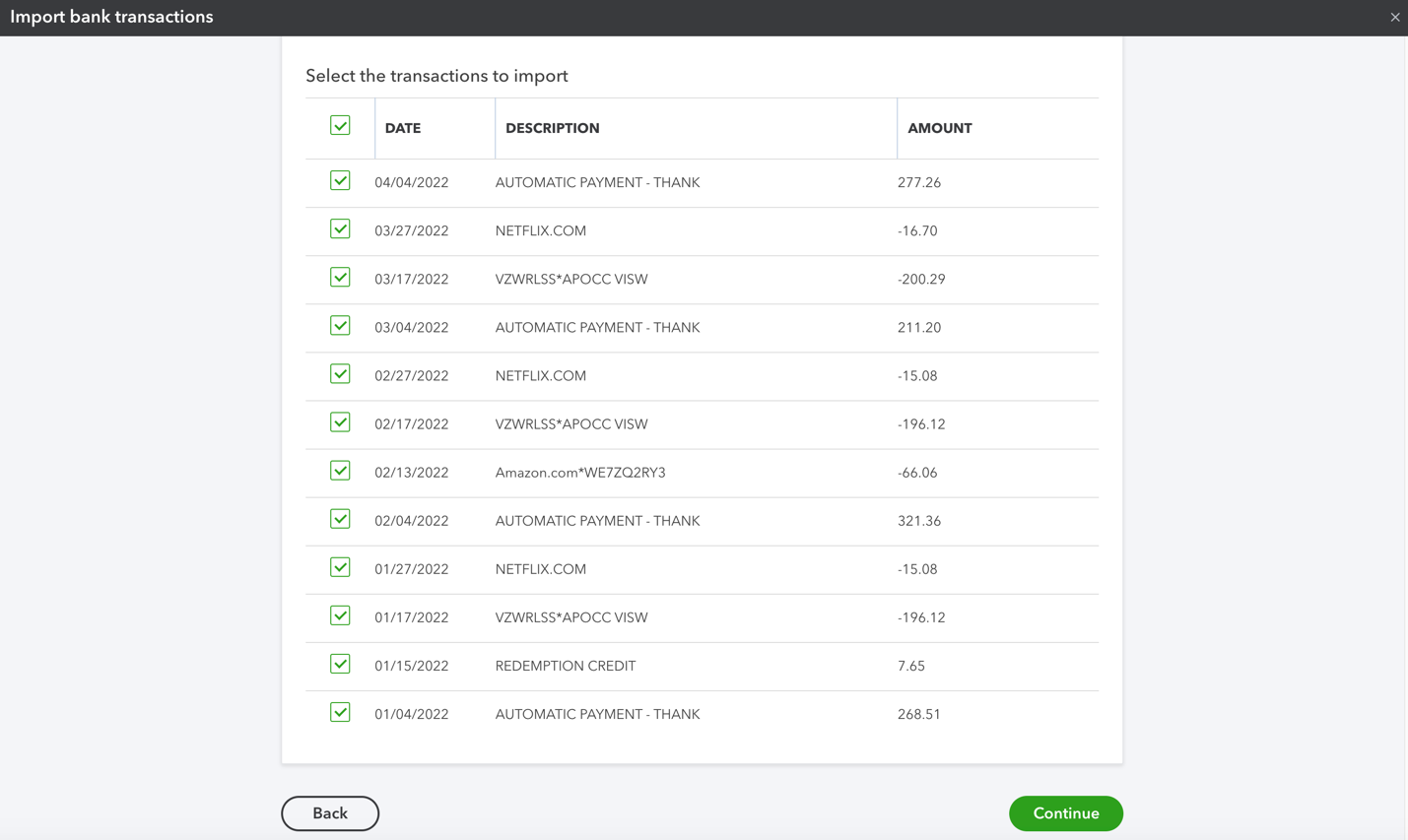Uncheck the Amazon.com*WE7ZQ2RY3 transaction
This screenshot has width=1408, height=840.
click(x=340, y=470)
